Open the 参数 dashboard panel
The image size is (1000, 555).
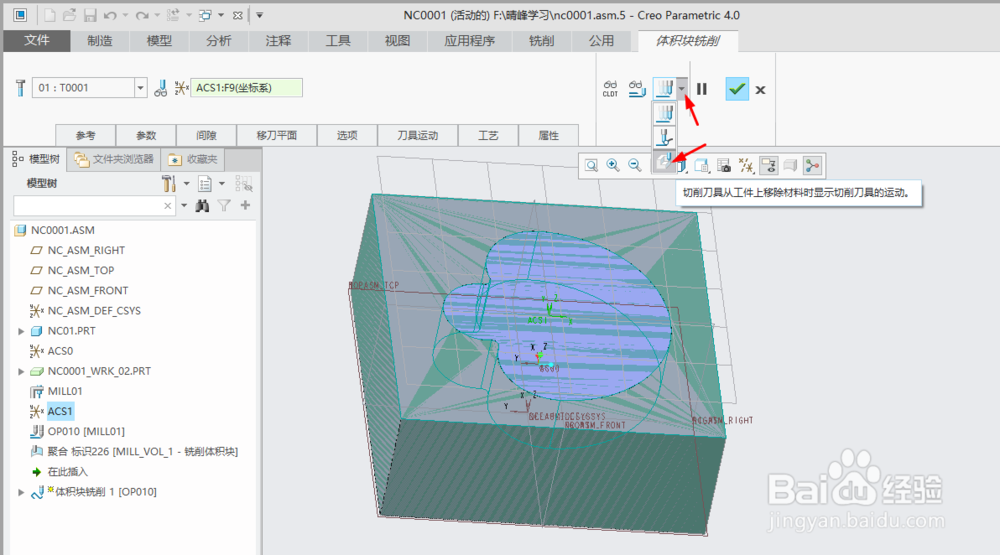click(146, 135)
